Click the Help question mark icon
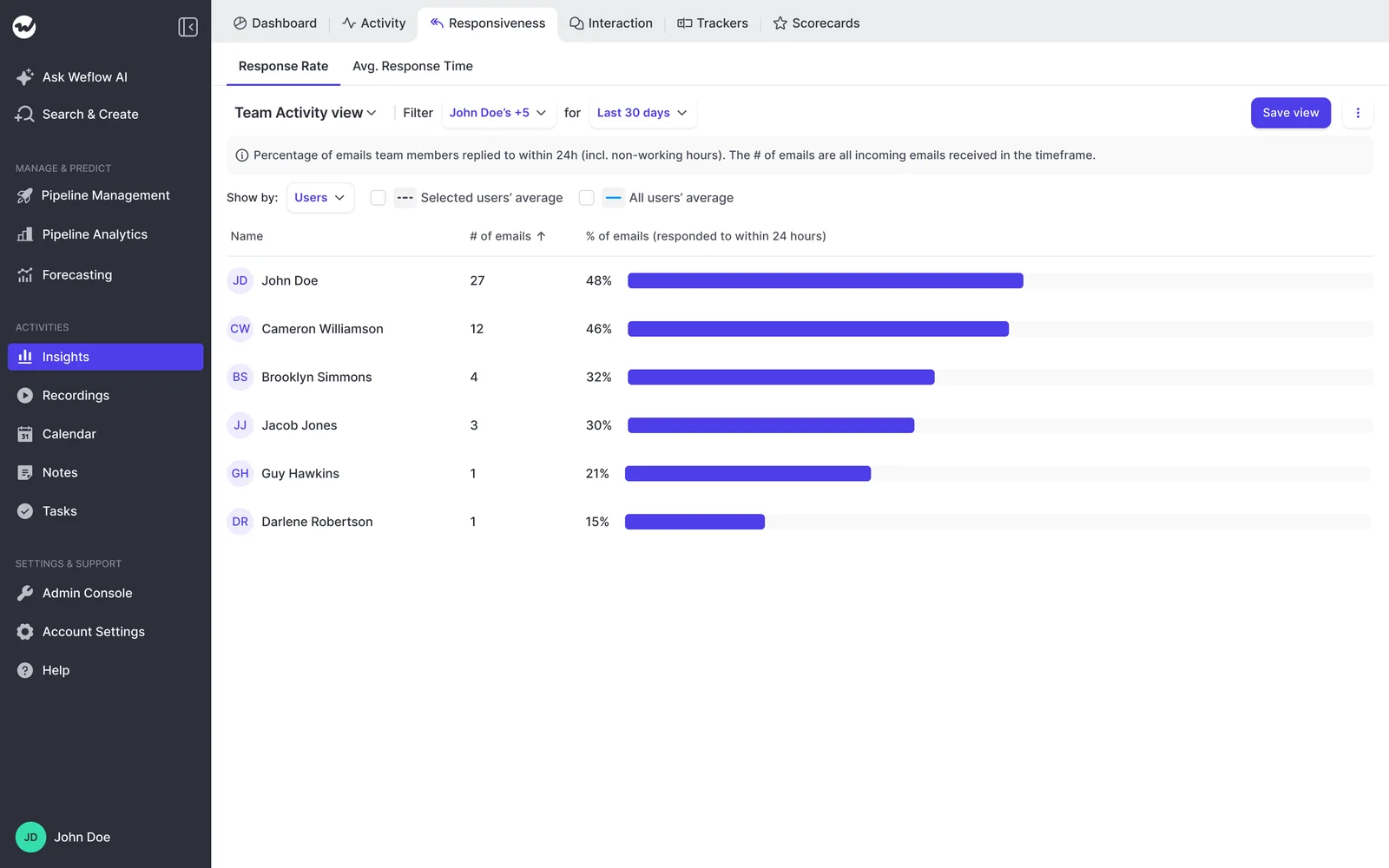This screenshot has height=868, width=1389. click(25, 670)
